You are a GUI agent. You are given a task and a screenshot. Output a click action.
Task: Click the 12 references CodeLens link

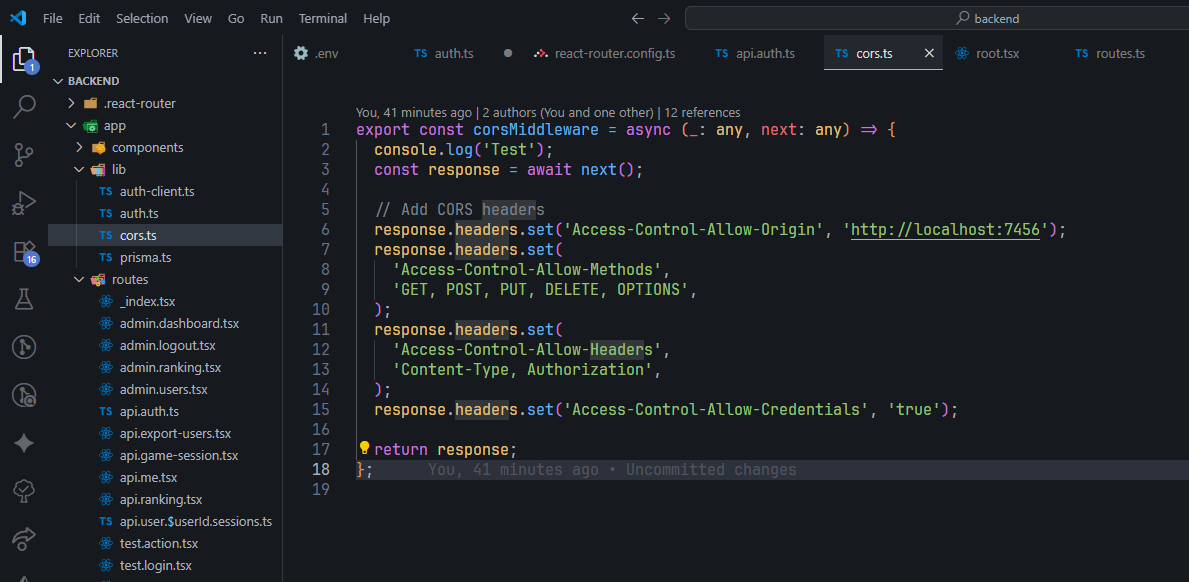(702, 112)
